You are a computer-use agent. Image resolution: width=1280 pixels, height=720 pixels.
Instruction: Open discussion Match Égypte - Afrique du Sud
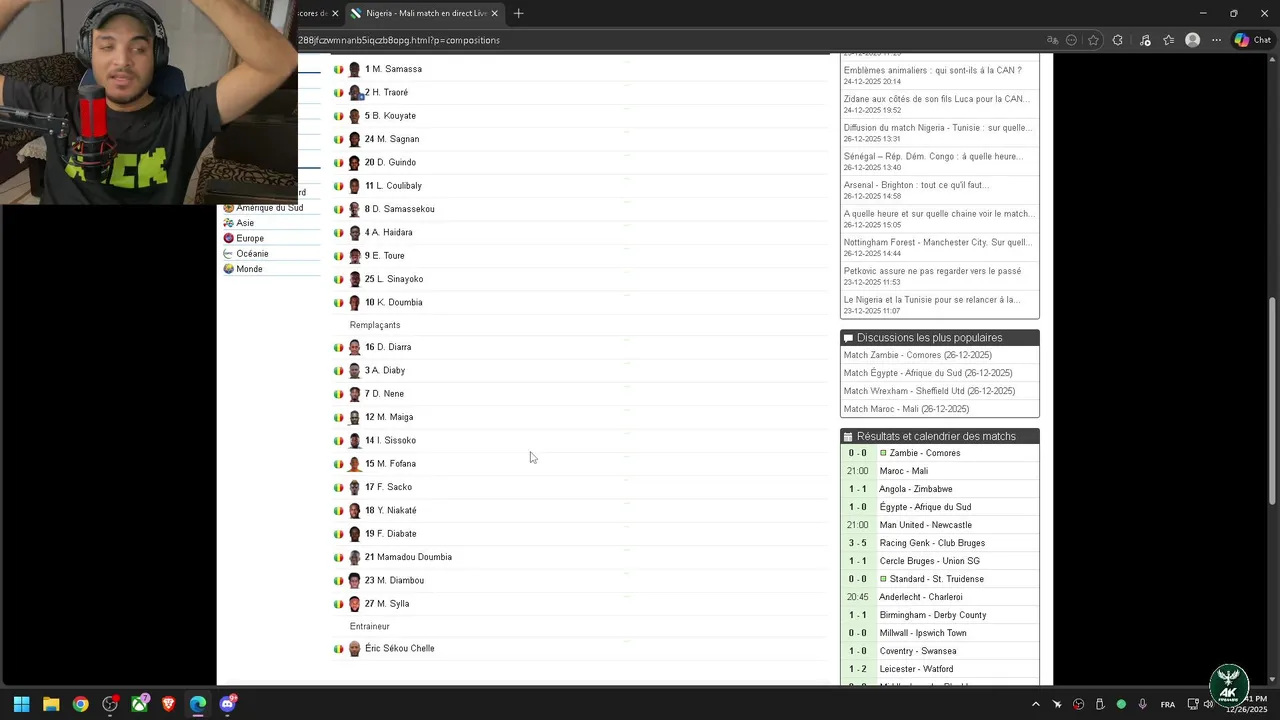click(x=928, y=373)
